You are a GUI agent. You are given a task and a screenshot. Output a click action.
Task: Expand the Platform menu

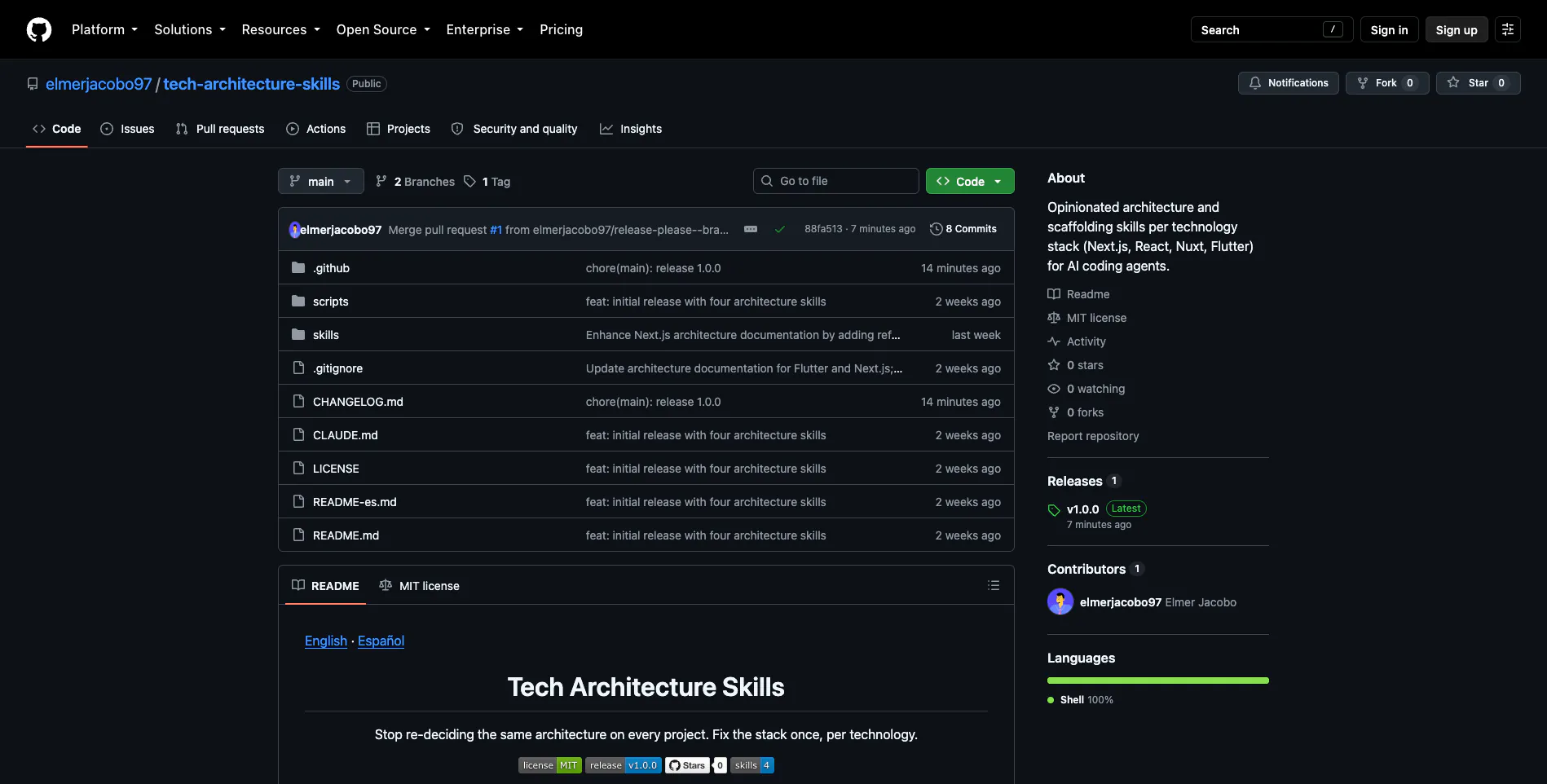click(104, 29)
